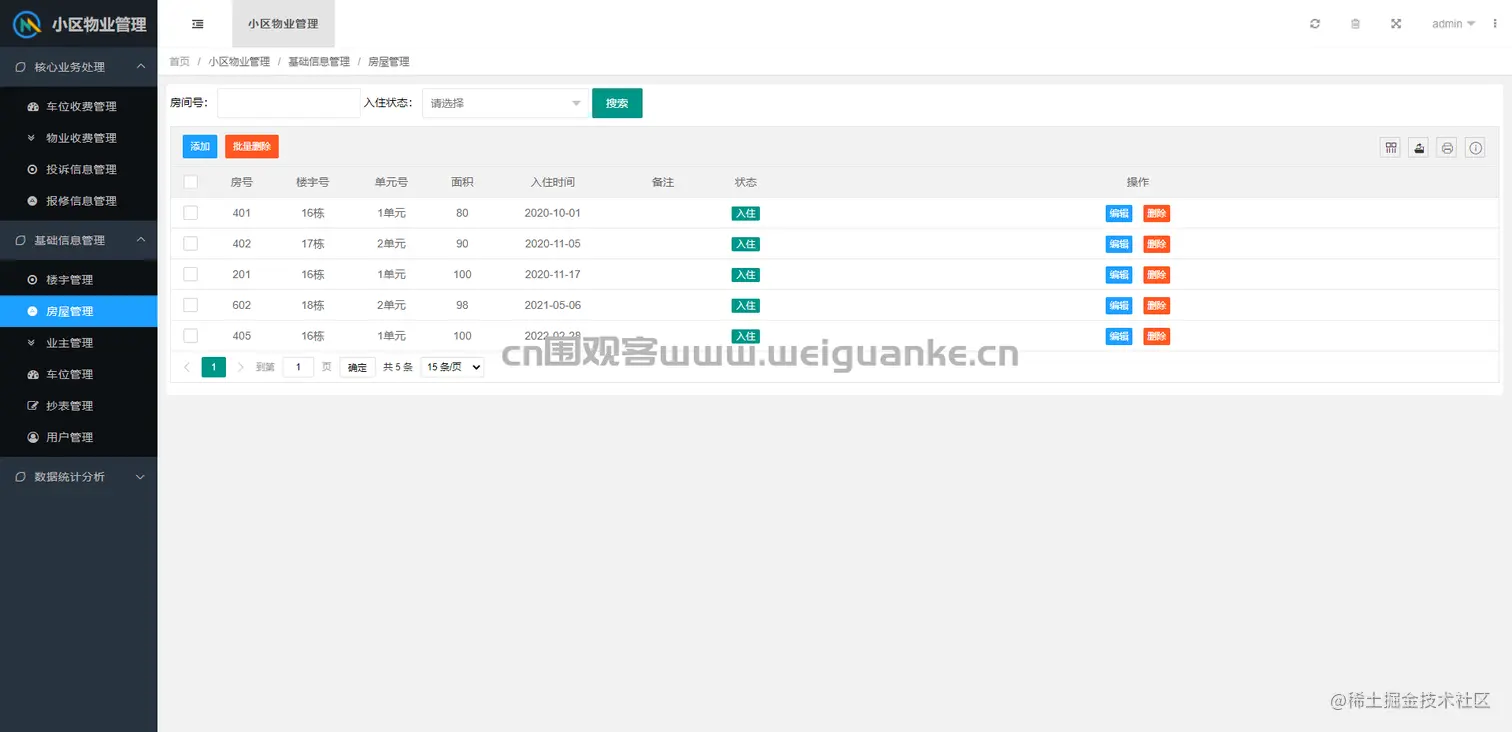Click the 添加 add button
This screenshot has height=732, width=1512.
point(200,146)
